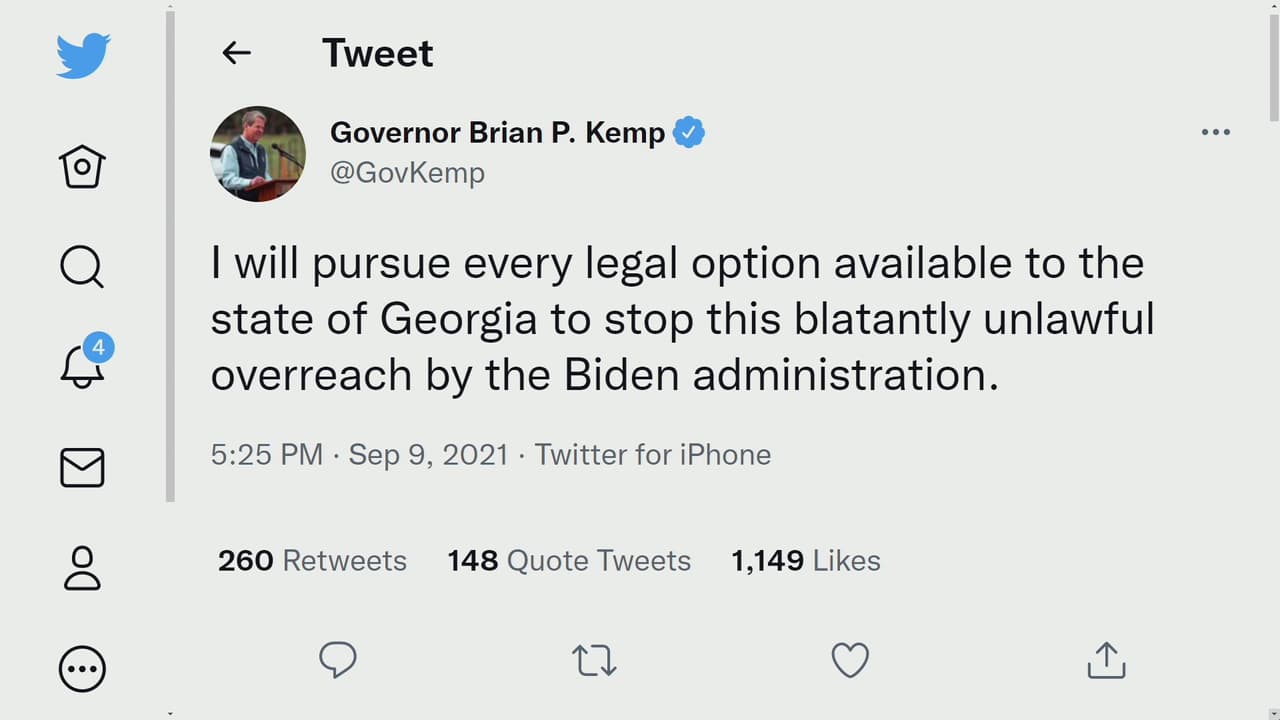Click the Twitter bird logo

pos(83,56)
